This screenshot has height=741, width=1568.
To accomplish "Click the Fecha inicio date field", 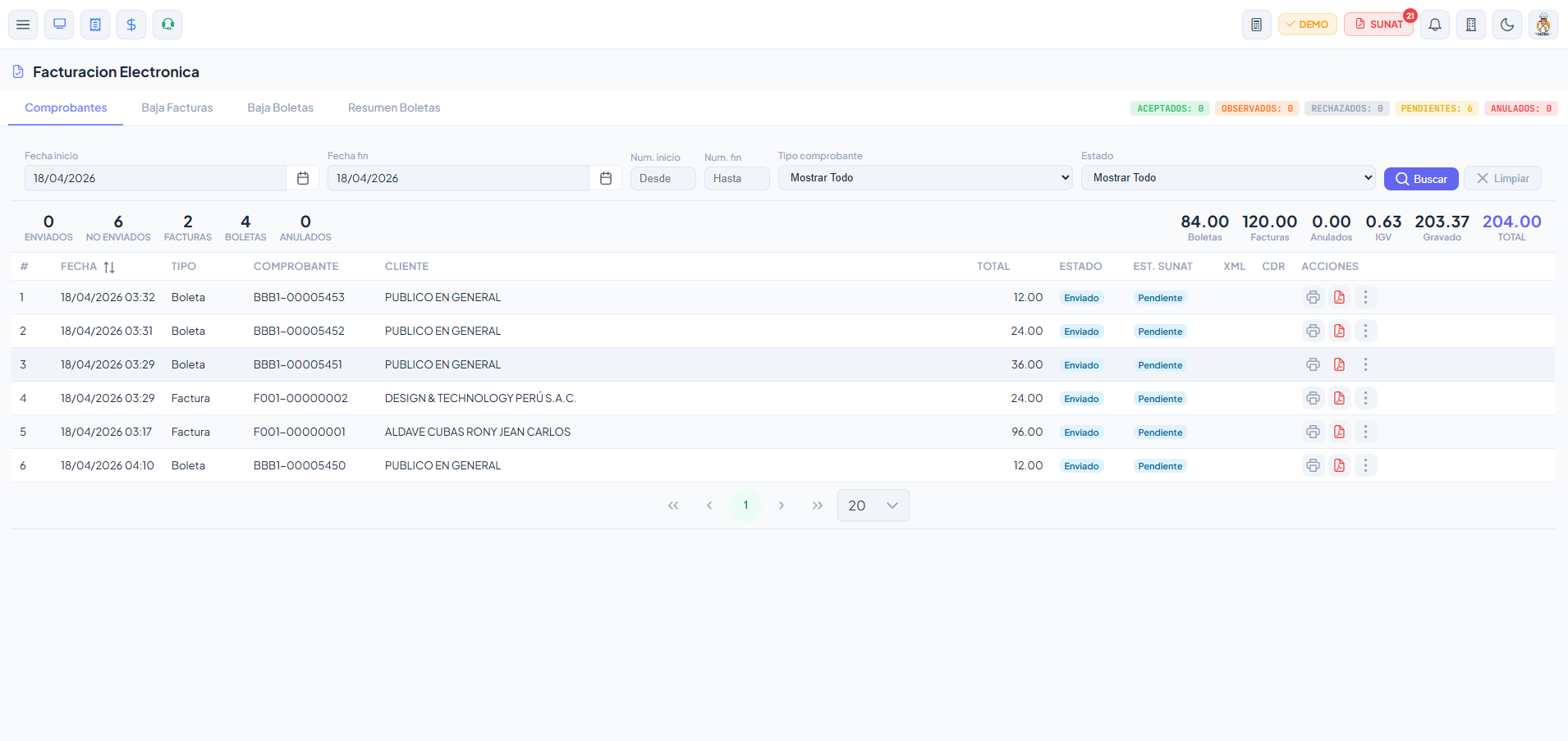I will [x=155, y=178].
